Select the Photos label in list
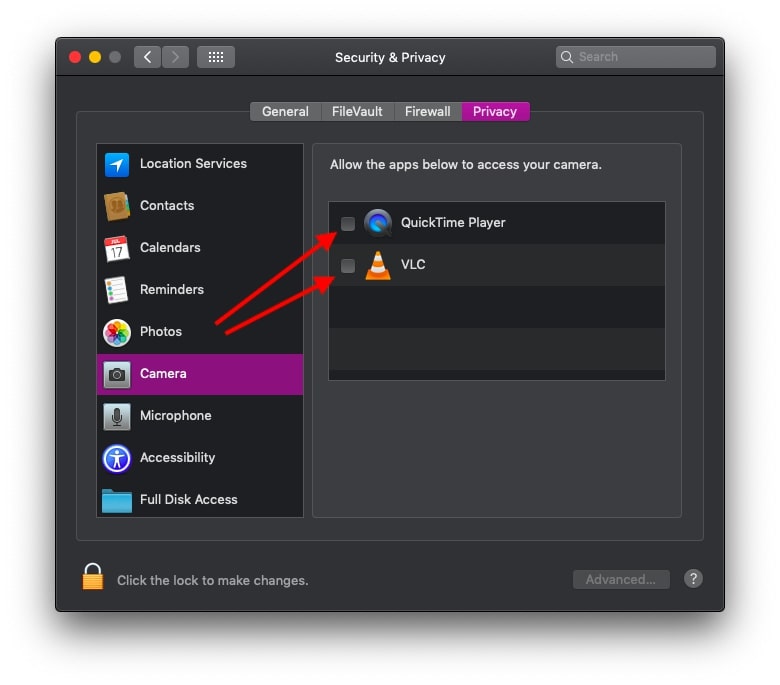Screen dimensions: 780x685 tap(161, 331)
